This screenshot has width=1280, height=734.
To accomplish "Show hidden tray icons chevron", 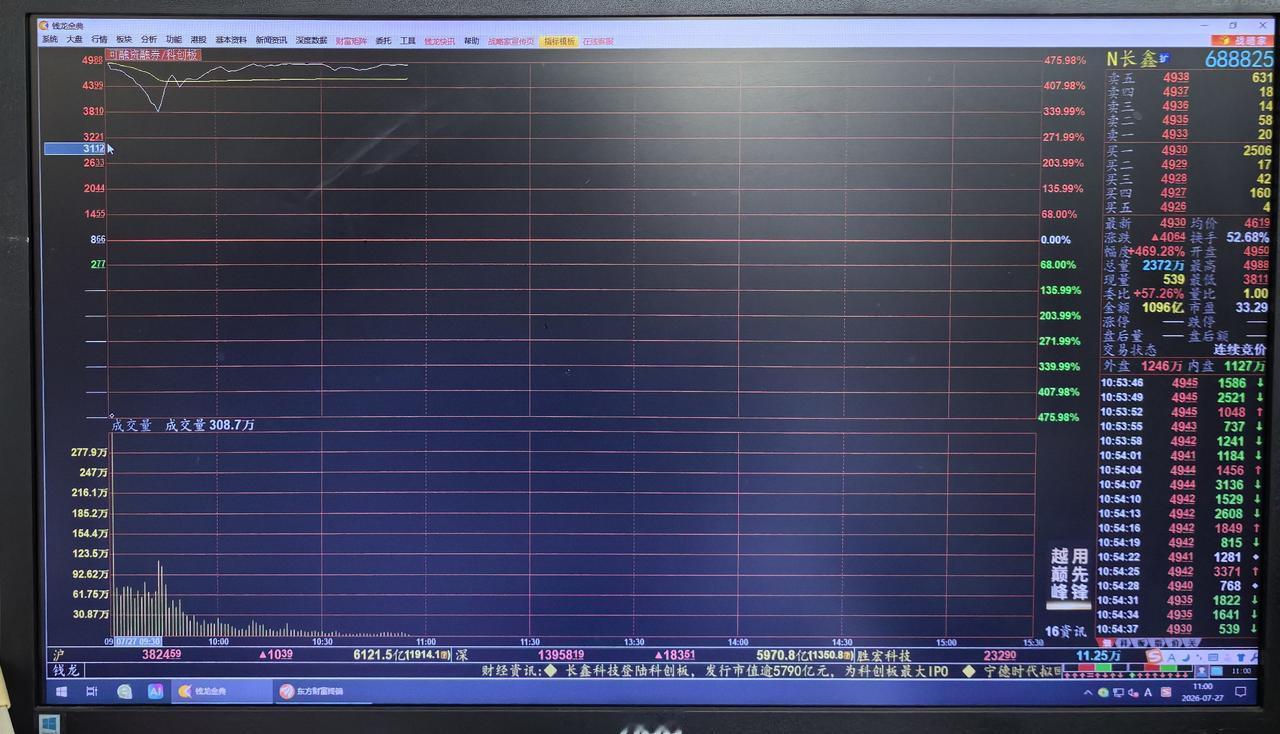I will [1088, 692].
